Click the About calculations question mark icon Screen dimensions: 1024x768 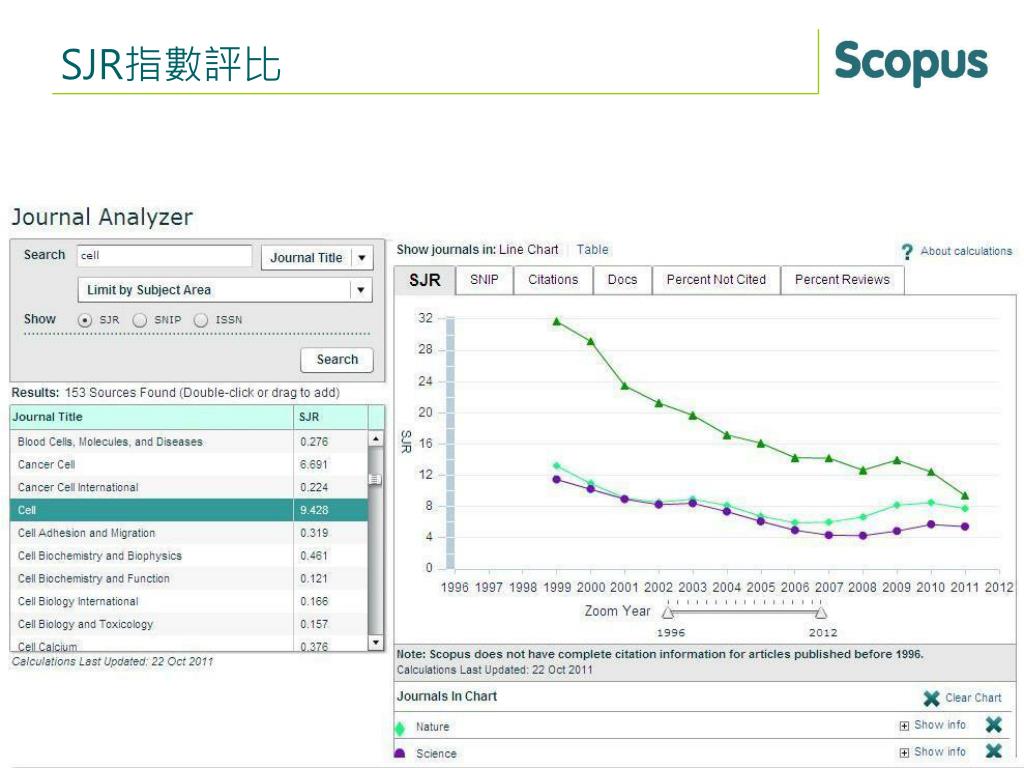coord(907,251)
